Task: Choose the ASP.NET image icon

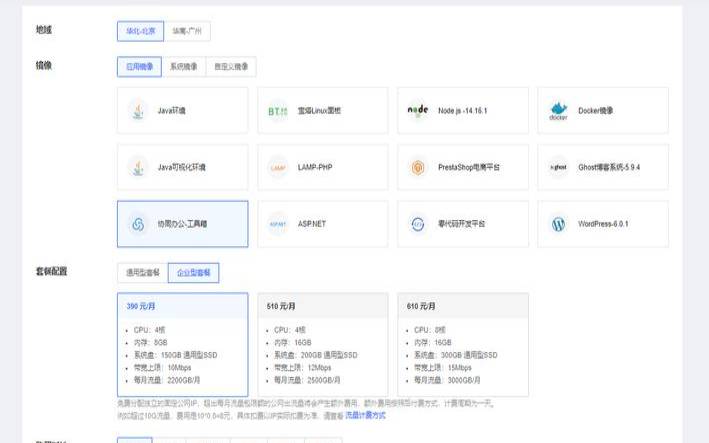Action: [x=278, y=224]
